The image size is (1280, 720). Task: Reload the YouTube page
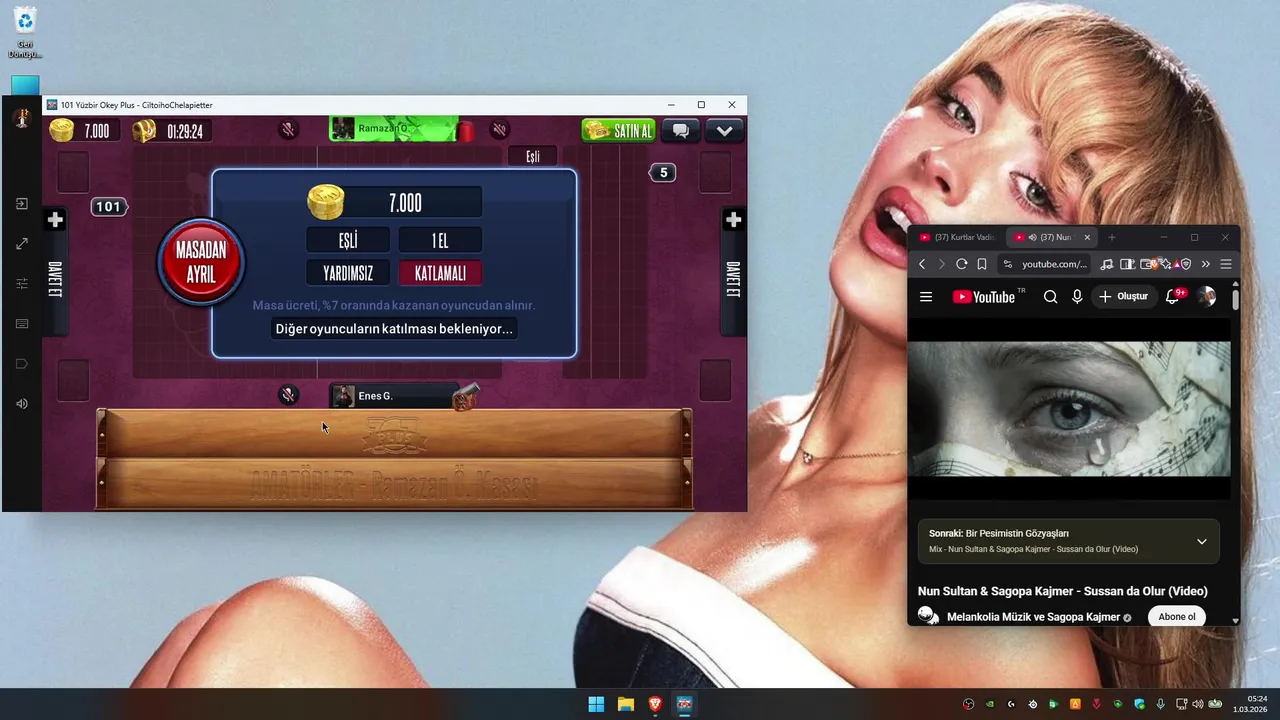961,264
